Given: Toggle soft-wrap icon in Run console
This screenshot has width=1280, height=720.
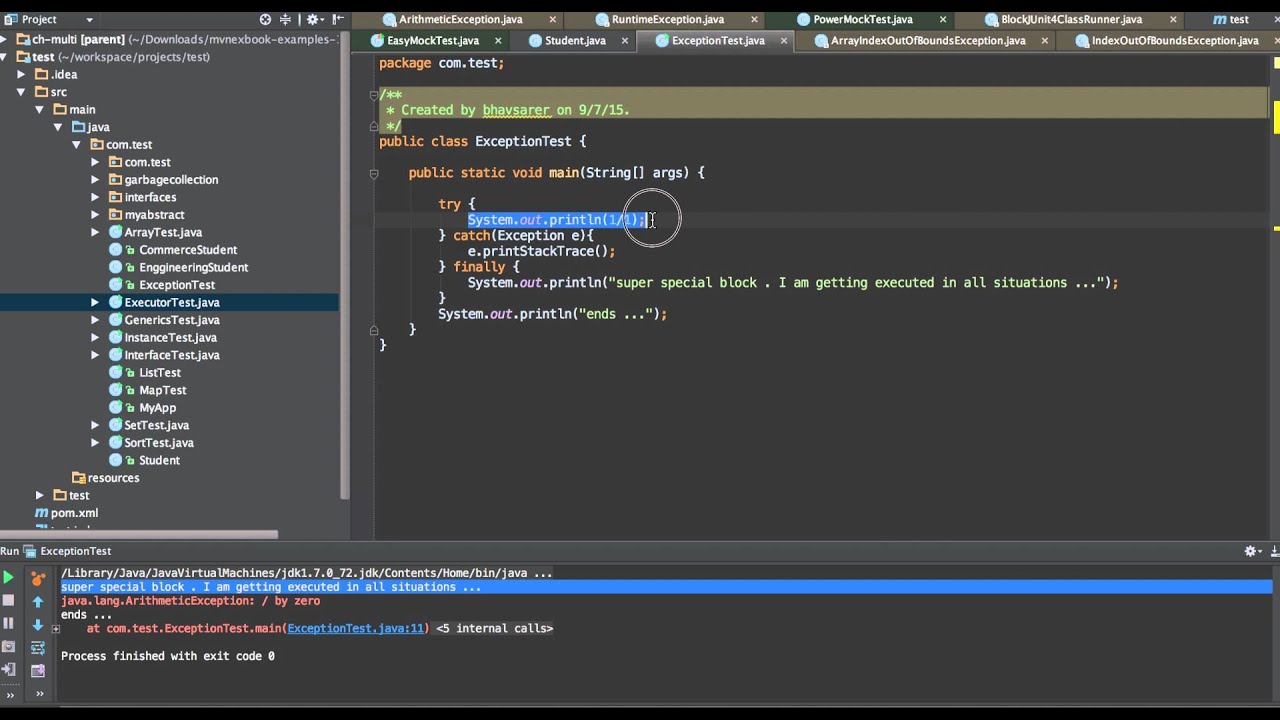Looking at the screenshot, I should pos(38,648).
